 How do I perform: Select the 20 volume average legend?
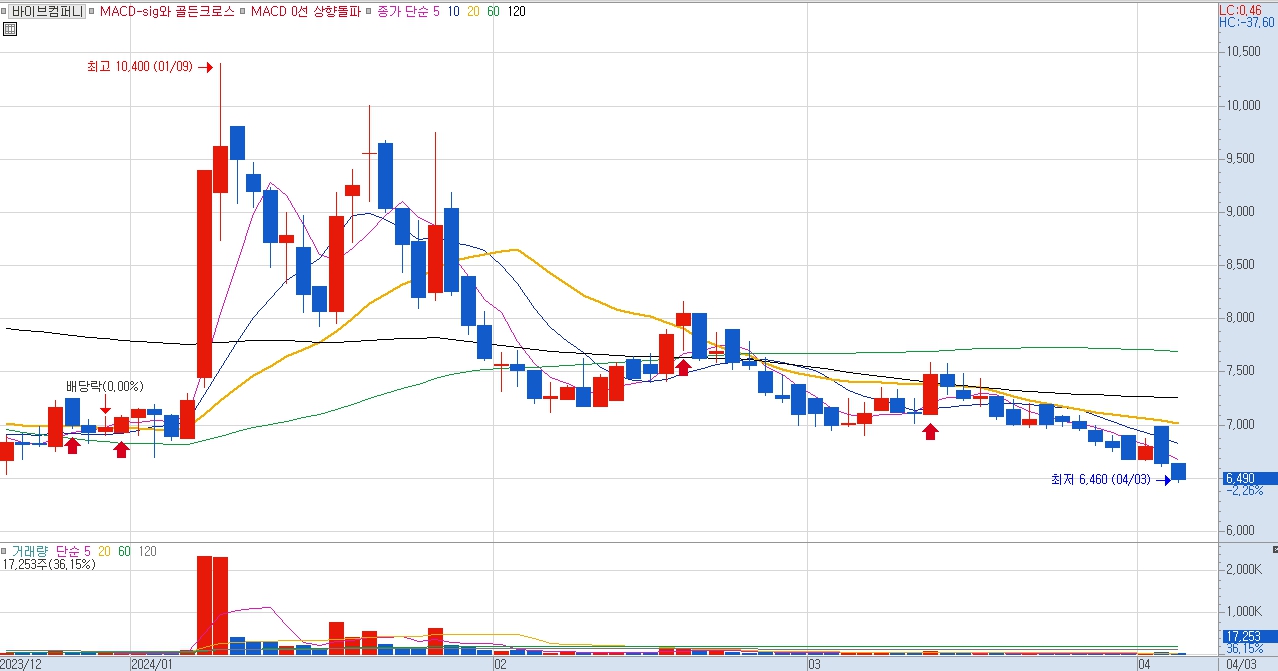point(105,551)
